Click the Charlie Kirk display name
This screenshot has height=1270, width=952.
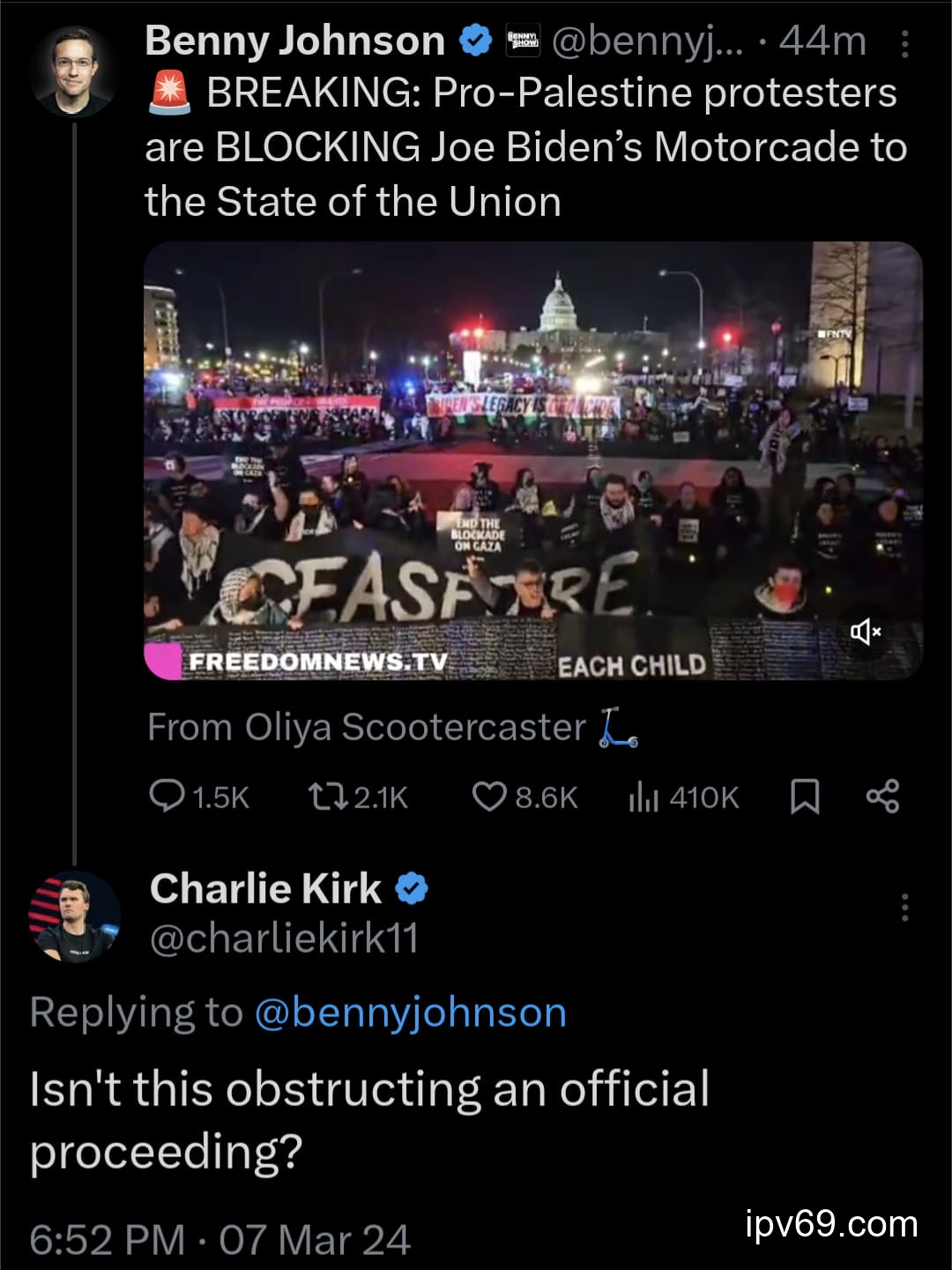click(x=265, y=888)
